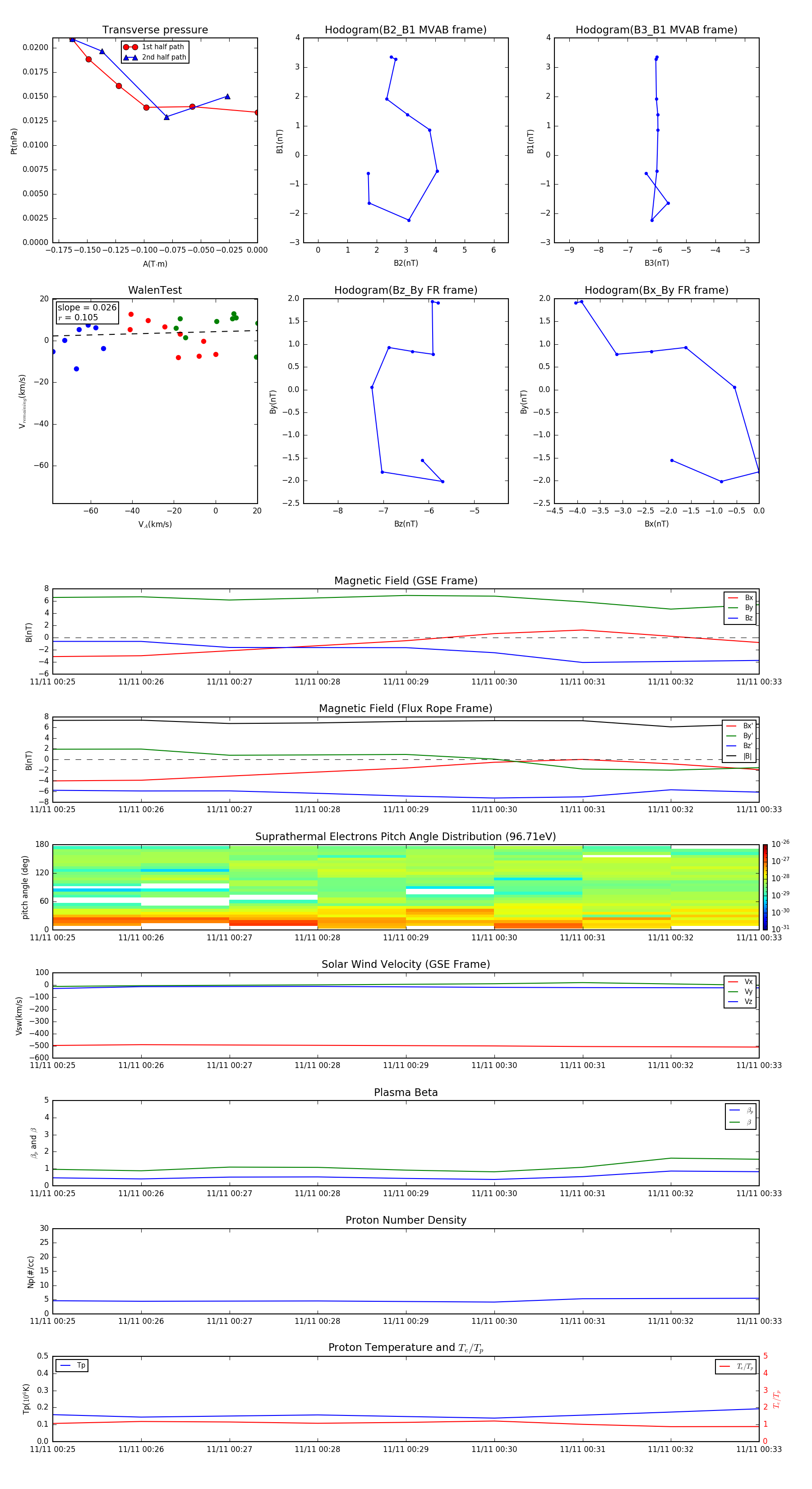The width and height of the screenshot is (812, 1489).
Task: Click the "Tp(10^6K)" y-axis label
Action: [26, 1399]
